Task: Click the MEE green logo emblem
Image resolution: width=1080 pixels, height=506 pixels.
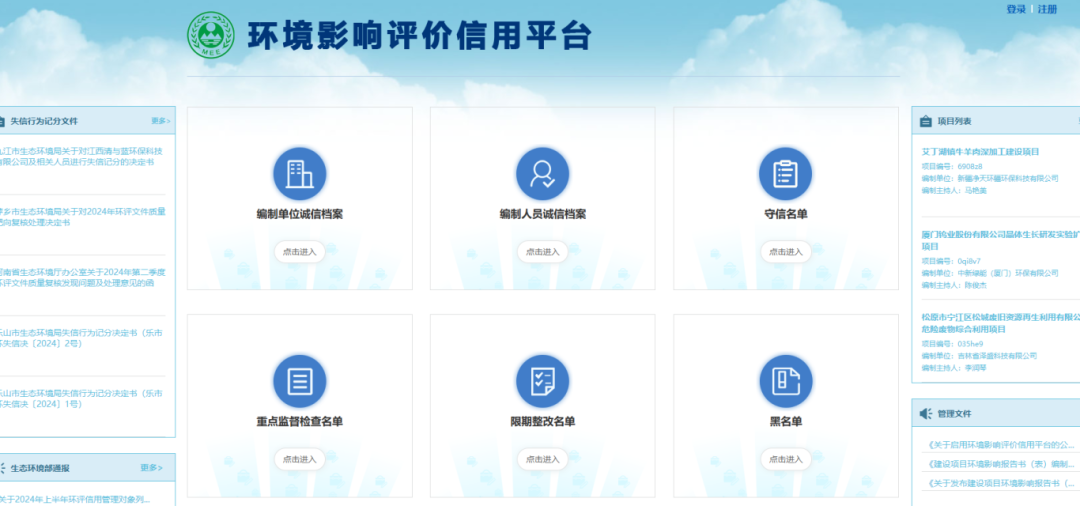Action: point(211,35)
